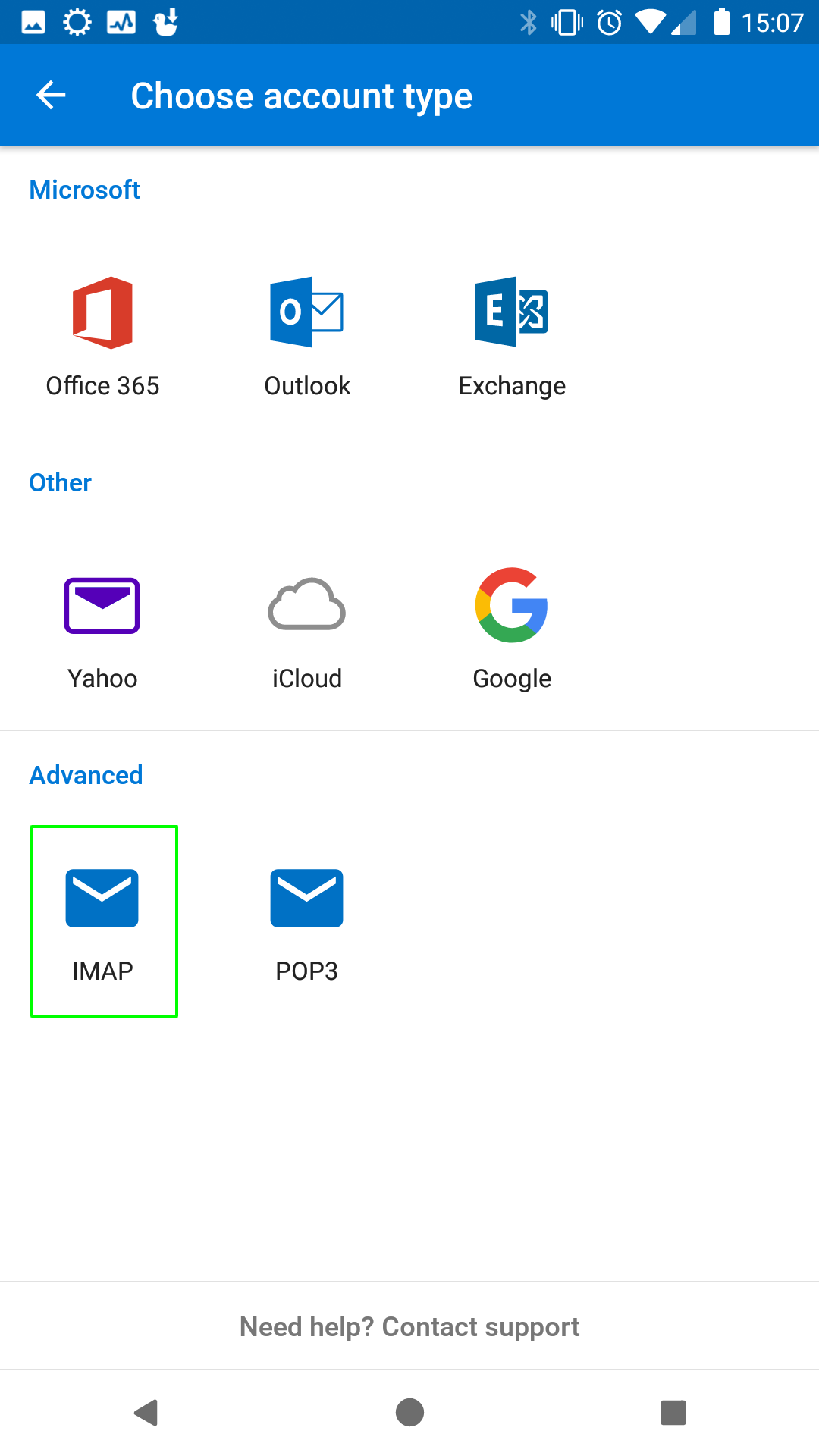Select the Outlook account icon
The width and height of the screenshot is (819, 1456).
[x=306, y=312]
